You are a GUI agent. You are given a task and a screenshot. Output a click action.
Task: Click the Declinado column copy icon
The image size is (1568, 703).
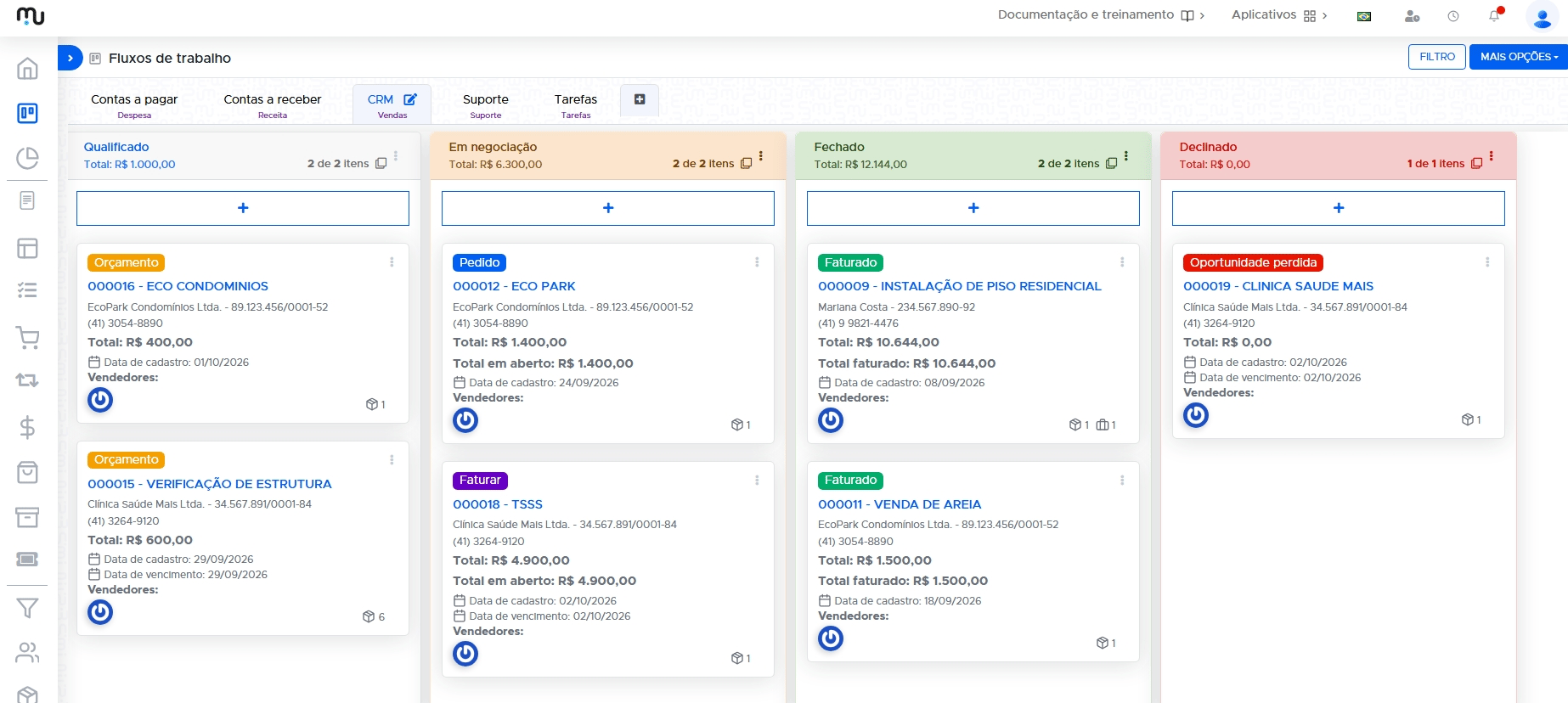[x=1476, y=163]
